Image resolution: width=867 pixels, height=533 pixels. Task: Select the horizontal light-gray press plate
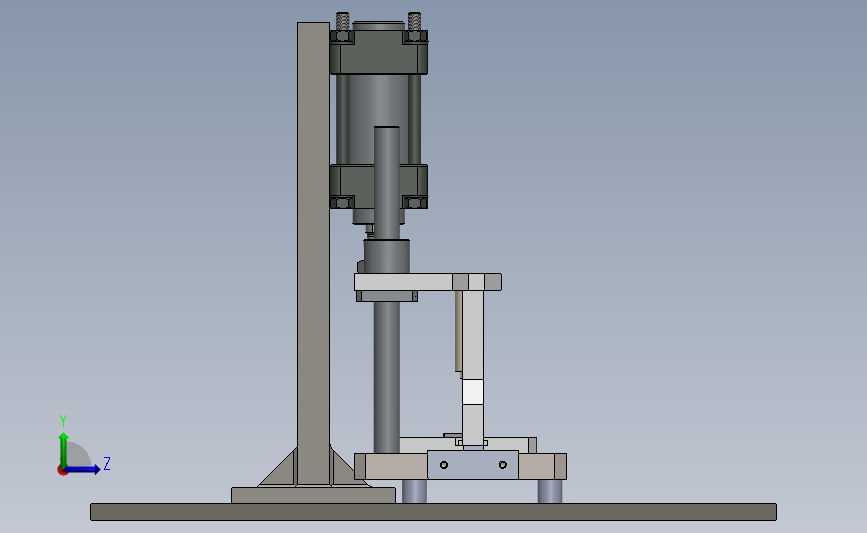point(428,282)
